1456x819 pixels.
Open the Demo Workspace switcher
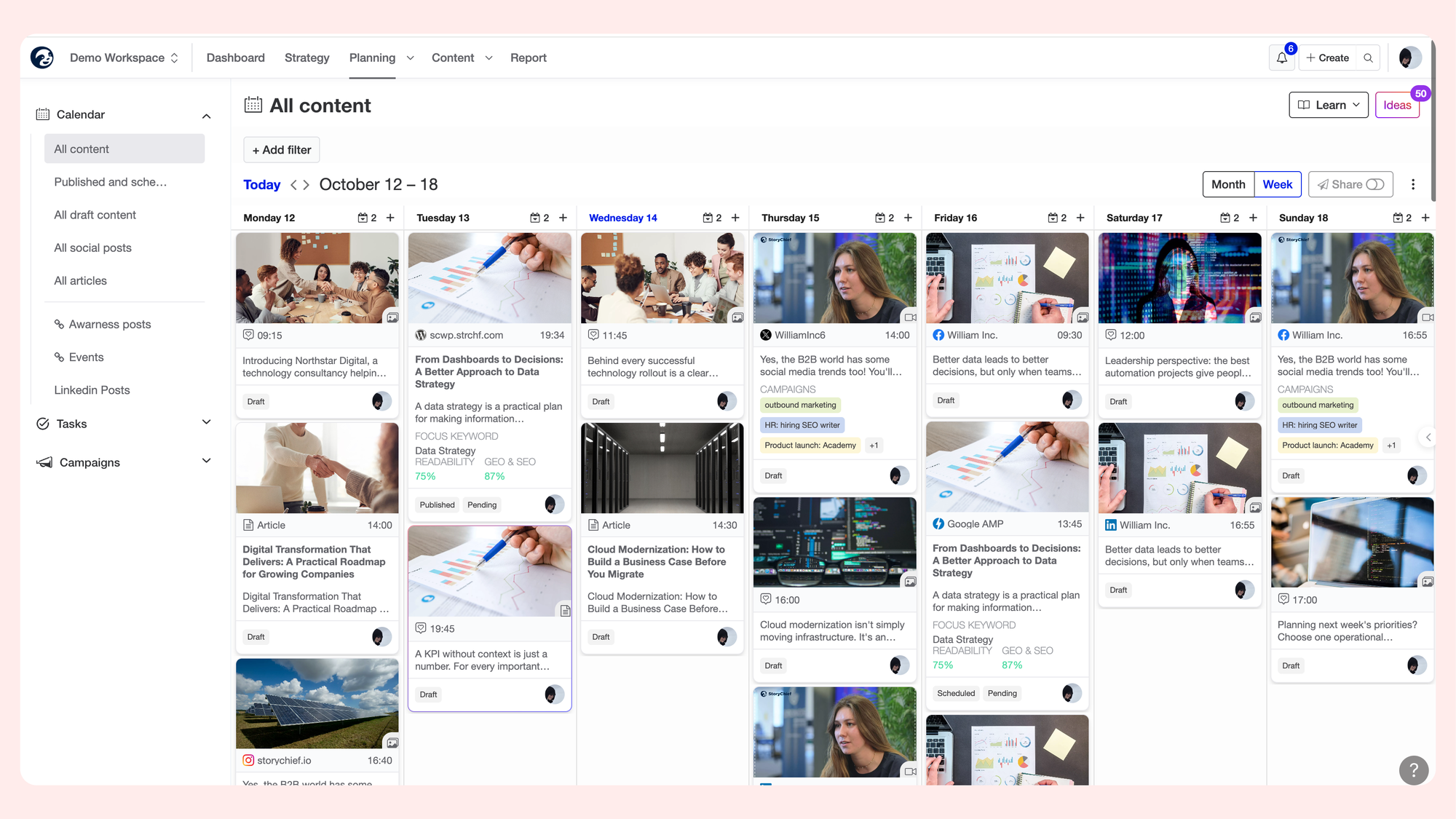tap(124, 58)
